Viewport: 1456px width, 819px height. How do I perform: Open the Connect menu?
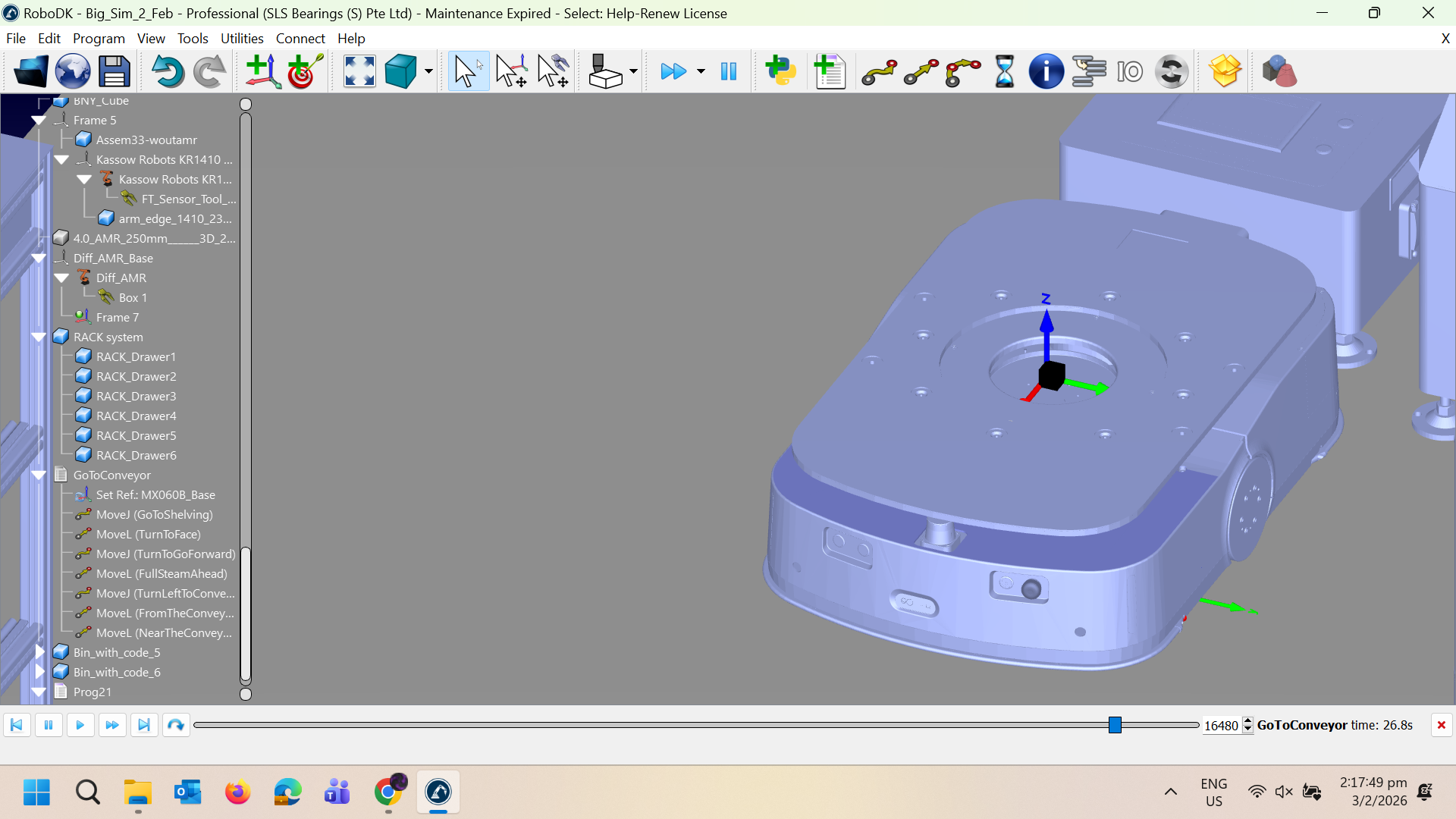[x=300, y=38]
